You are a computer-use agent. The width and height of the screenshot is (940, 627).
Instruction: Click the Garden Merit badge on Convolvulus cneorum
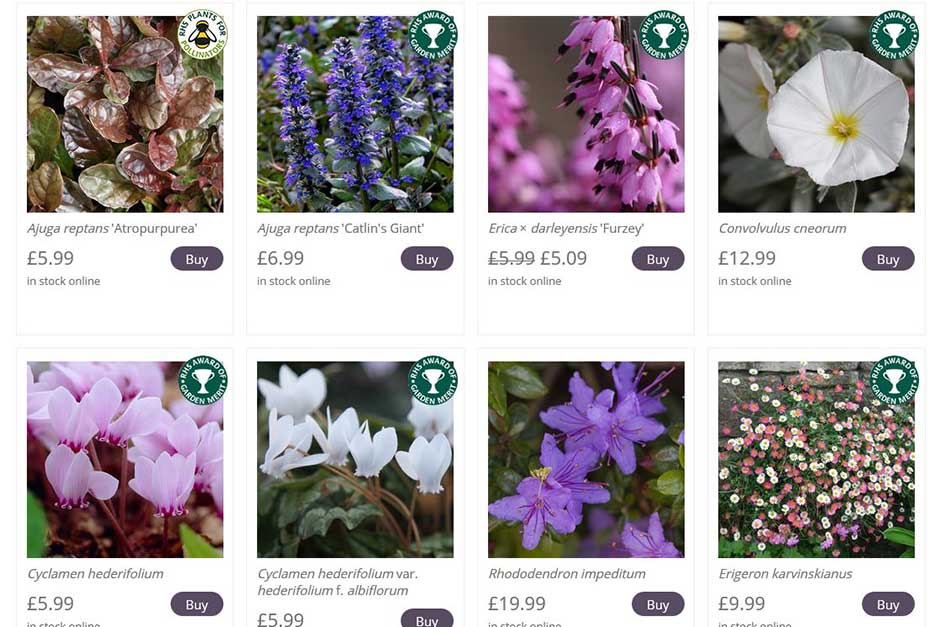pos(894,35)
